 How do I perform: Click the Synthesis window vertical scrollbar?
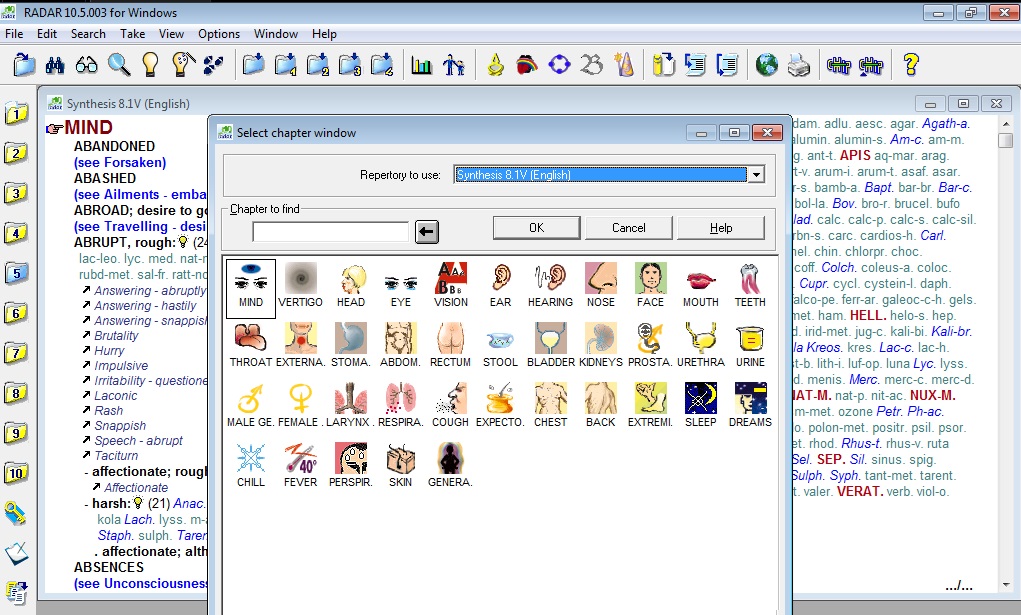[x=1006, y=355]
